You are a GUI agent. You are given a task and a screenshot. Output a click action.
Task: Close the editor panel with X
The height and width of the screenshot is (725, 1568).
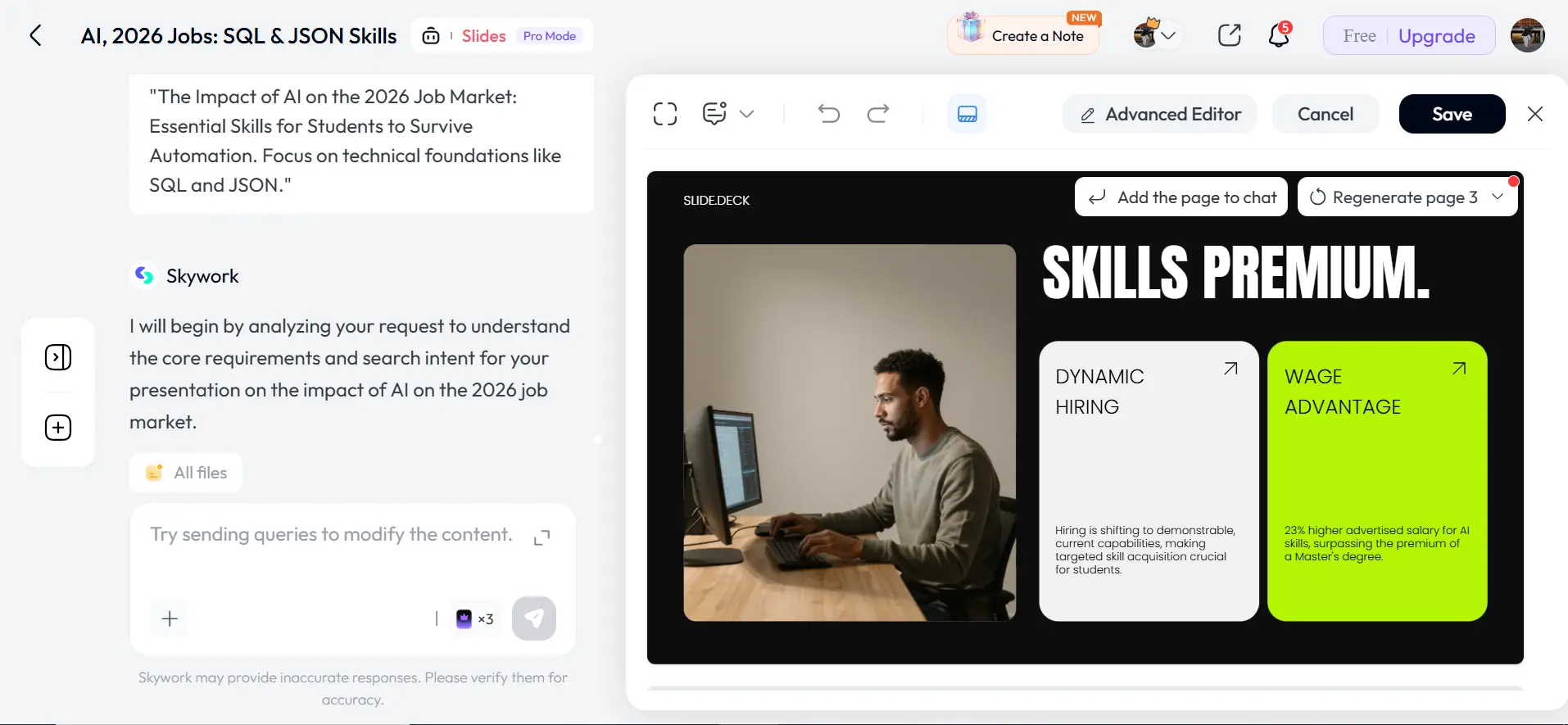[1535, 114]
